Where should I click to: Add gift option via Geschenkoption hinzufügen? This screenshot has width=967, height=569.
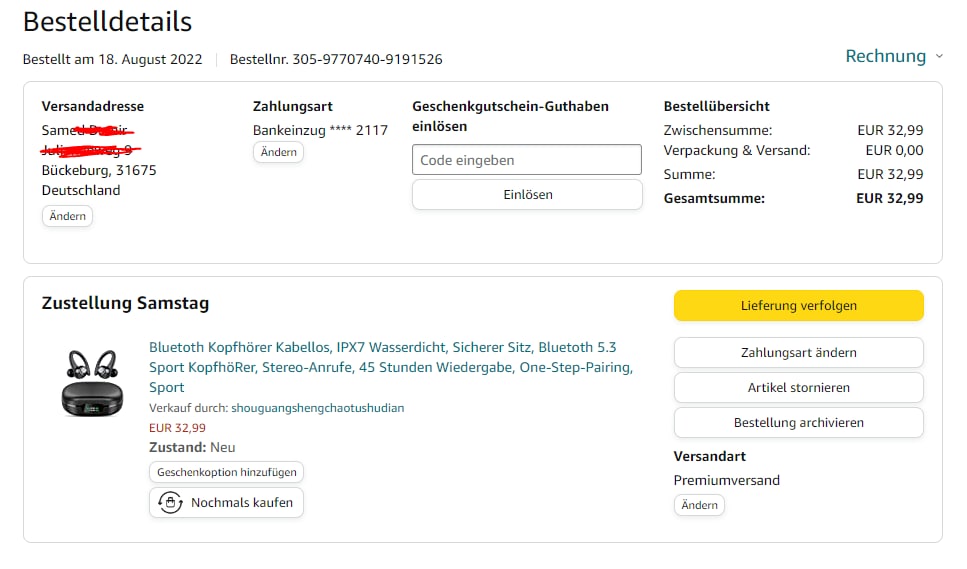tap(227, 472)
